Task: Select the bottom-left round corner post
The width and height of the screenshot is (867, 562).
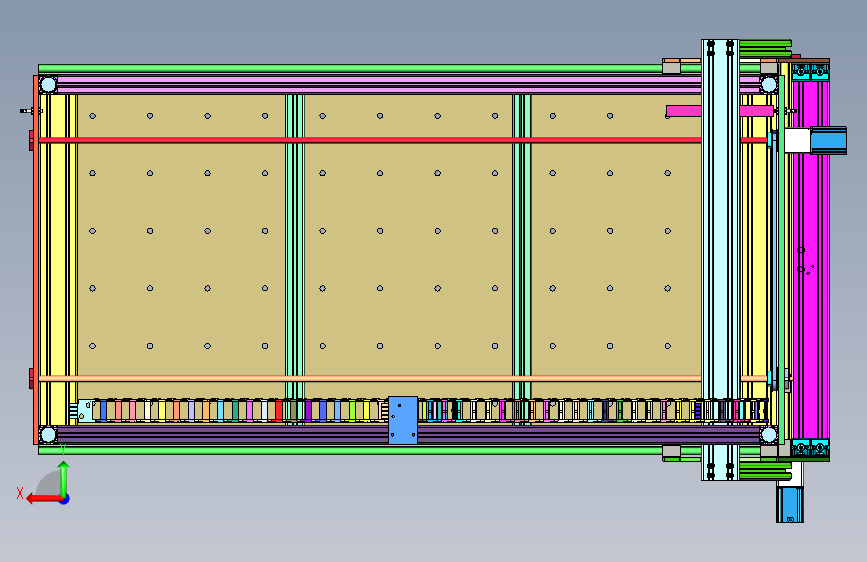Action: (x=48, y=435)
